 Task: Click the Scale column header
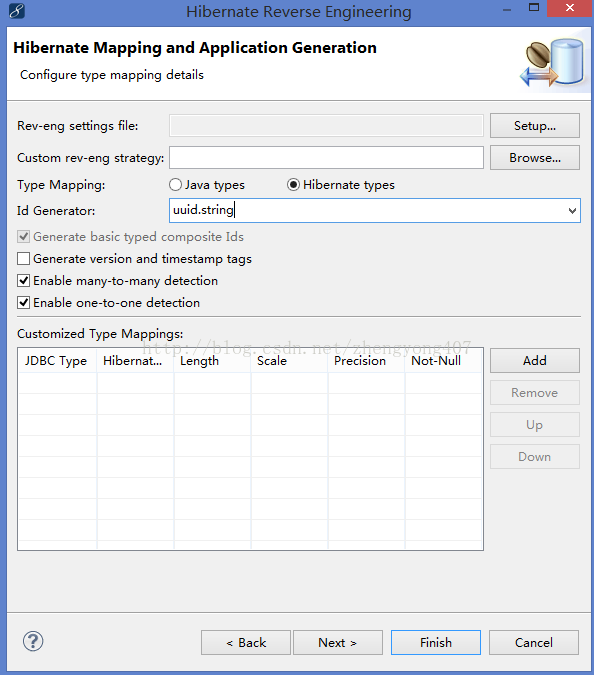(290, 361)
